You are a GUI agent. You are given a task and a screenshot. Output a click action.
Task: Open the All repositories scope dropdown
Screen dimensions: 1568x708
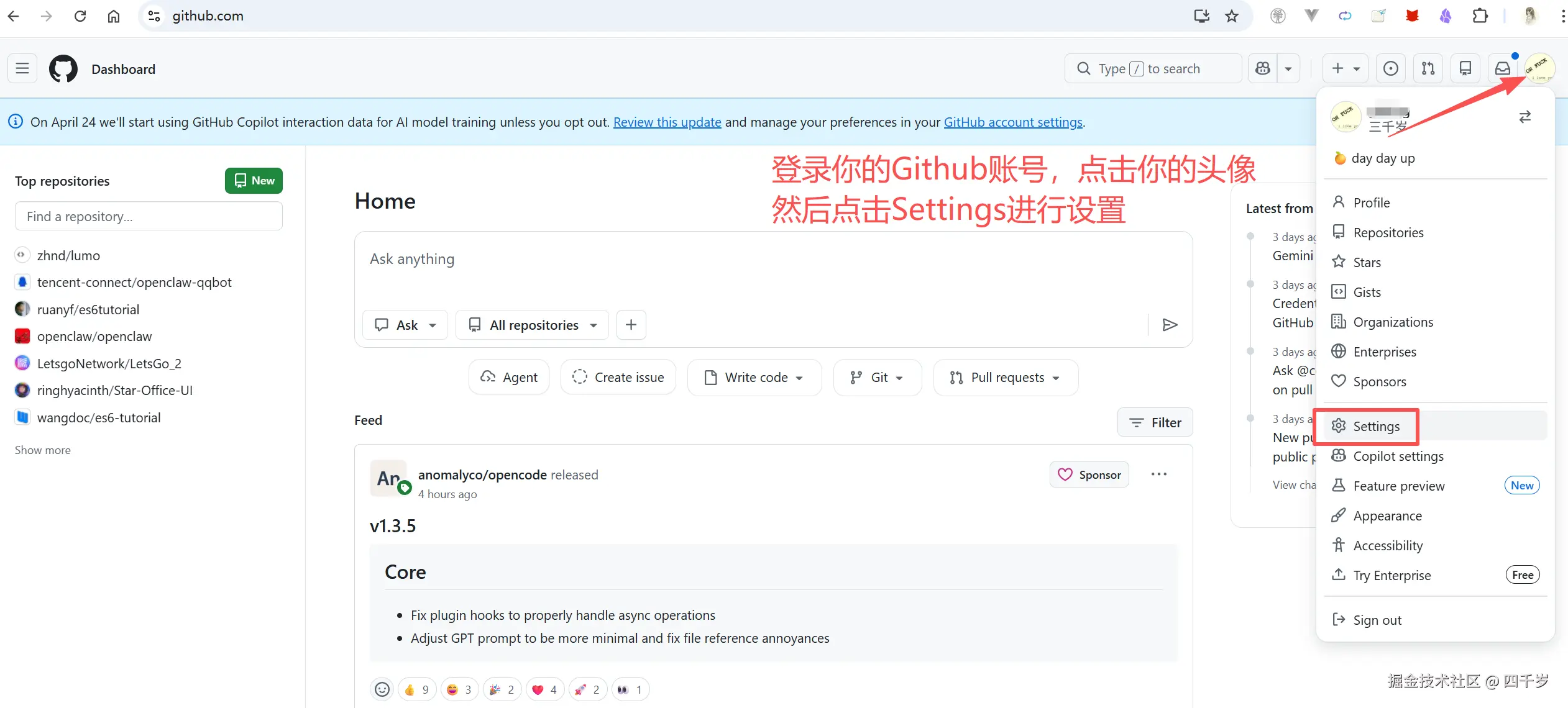pyautogui.click(x=531, y=324)
